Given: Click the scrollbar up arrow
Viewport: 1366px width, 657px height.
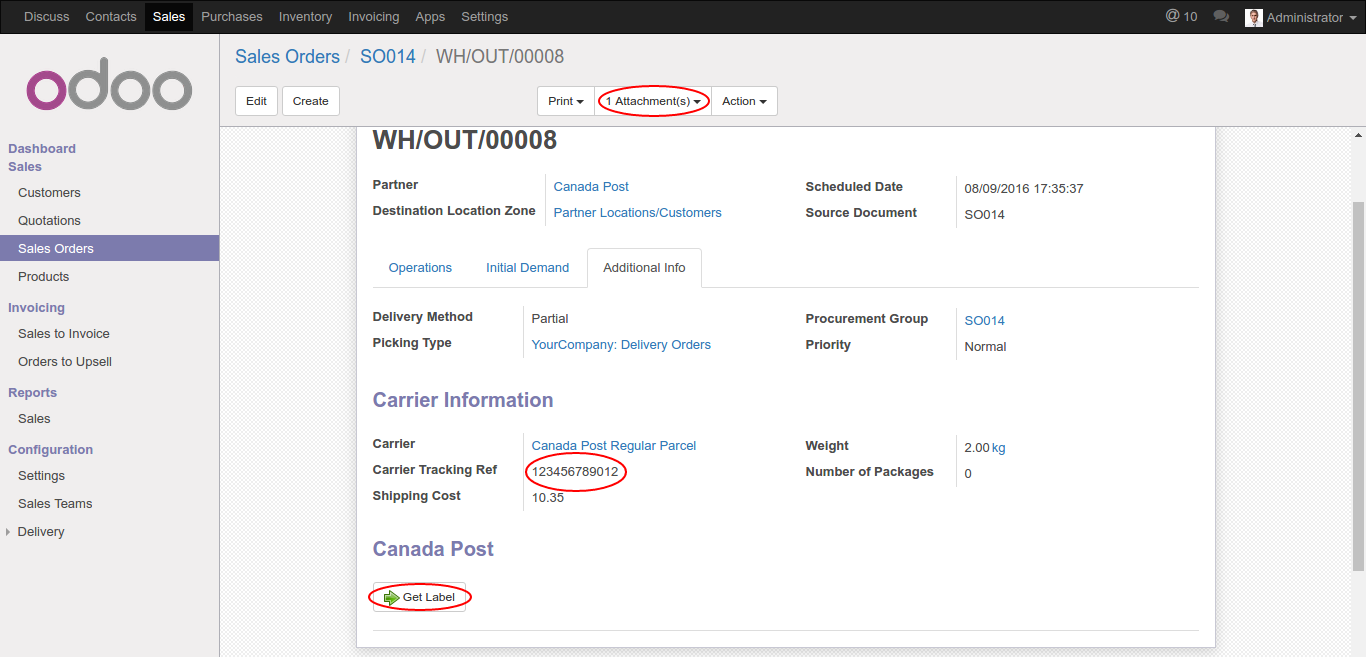Looking at the screenshot, I should (1358, 134).
